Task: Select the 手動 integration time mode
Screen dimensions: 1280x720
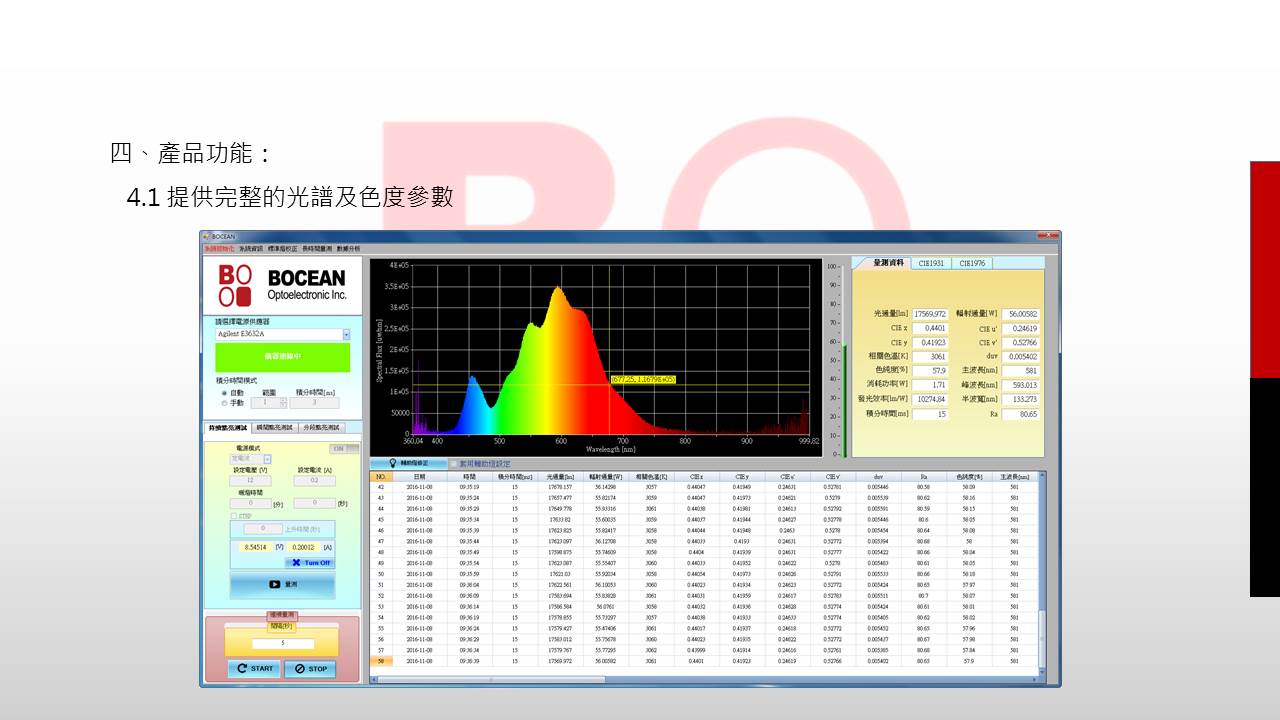Action: 224,403
